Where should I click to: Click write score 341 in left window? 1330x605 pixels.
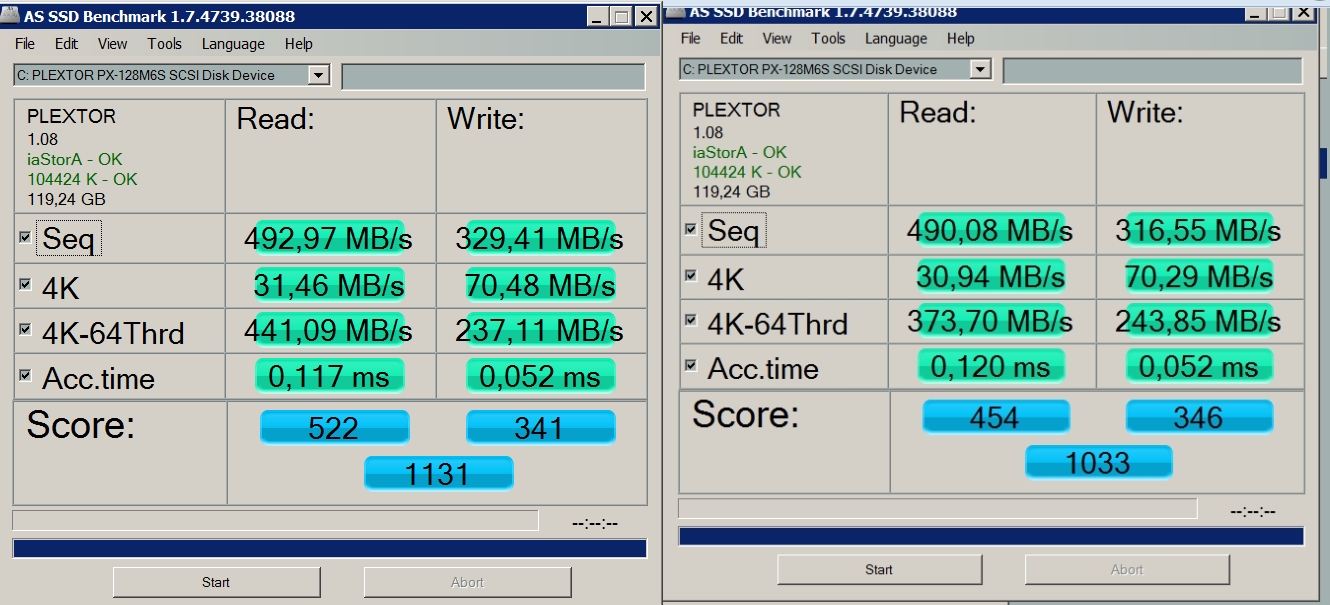[540, 427]
